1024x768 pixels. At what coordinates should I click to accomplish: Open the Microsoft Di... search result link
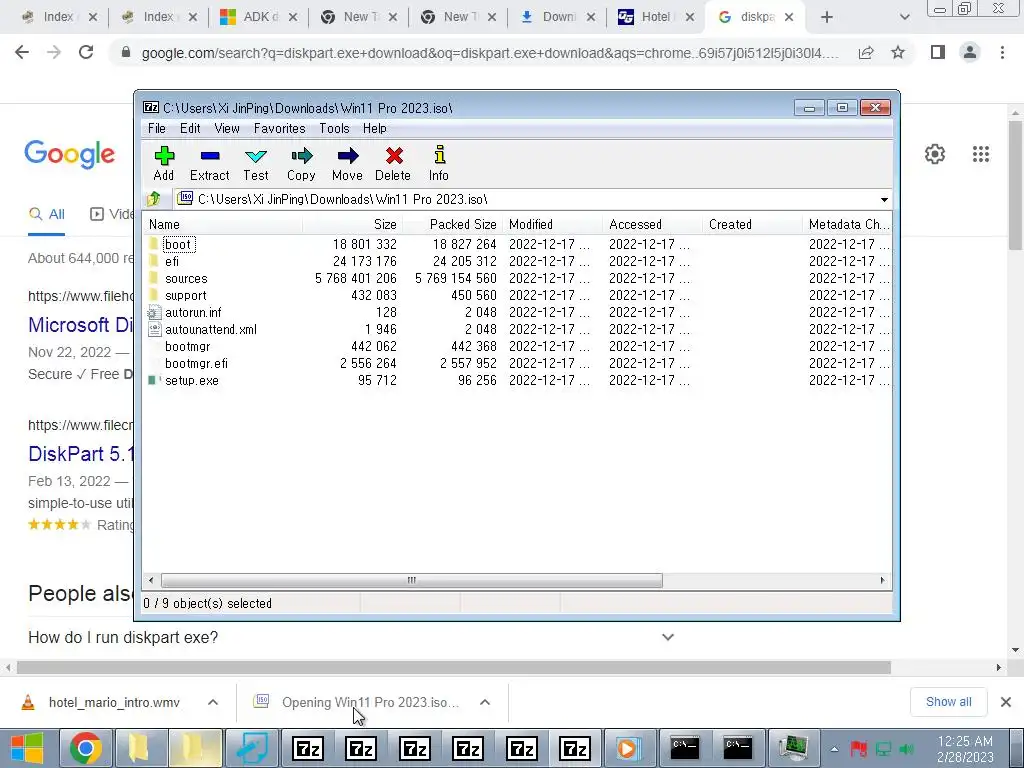80,325
